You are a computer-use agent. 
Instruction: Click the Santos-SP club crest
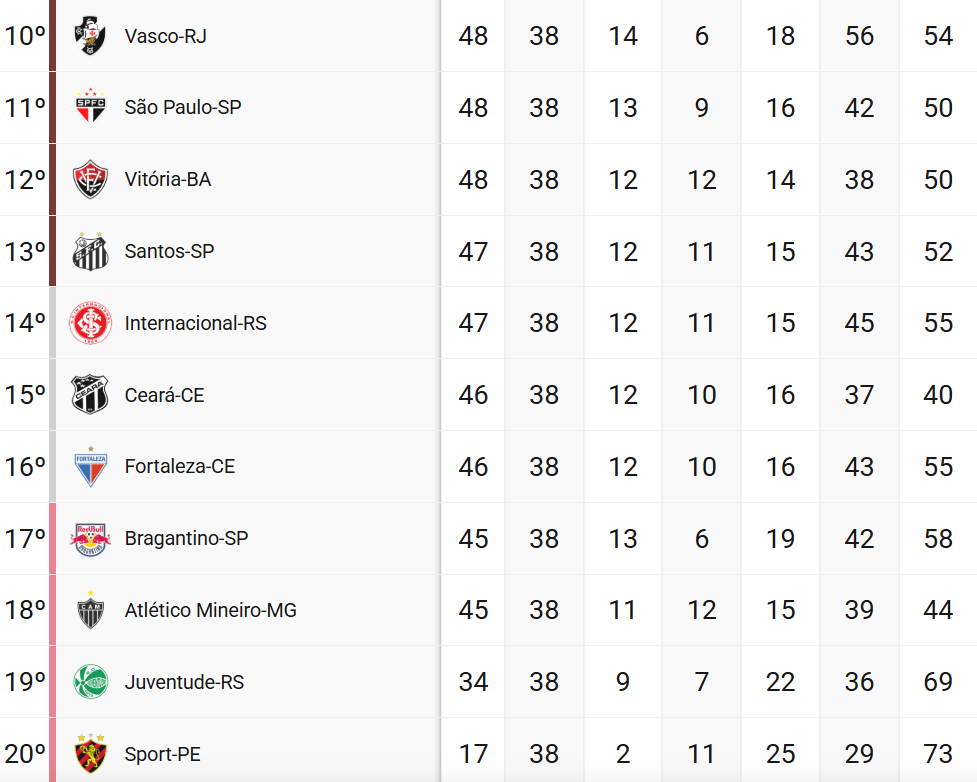tap(90, 252)
